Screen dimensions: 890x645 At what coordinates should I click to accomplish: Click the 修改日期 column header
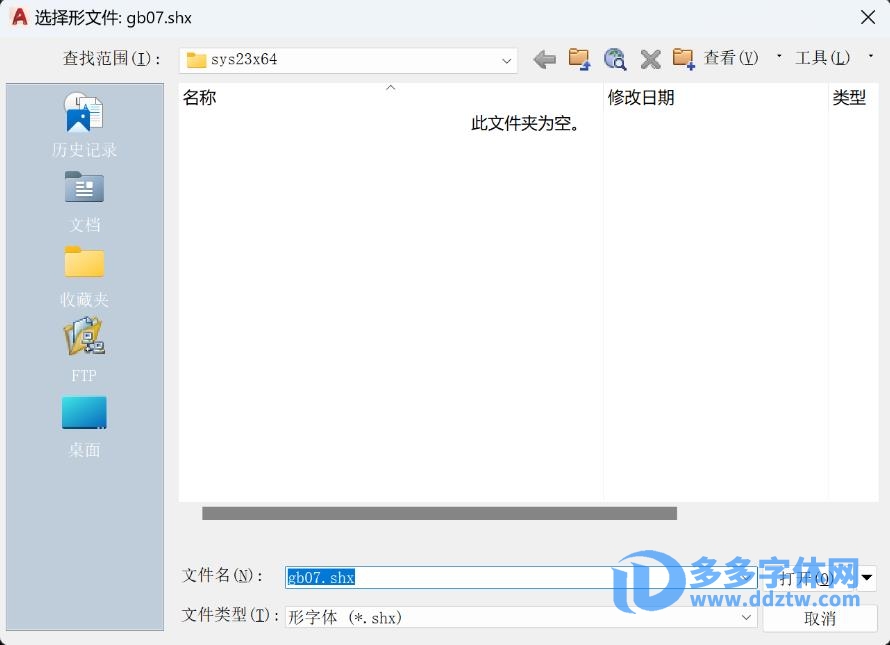point(641,97)
